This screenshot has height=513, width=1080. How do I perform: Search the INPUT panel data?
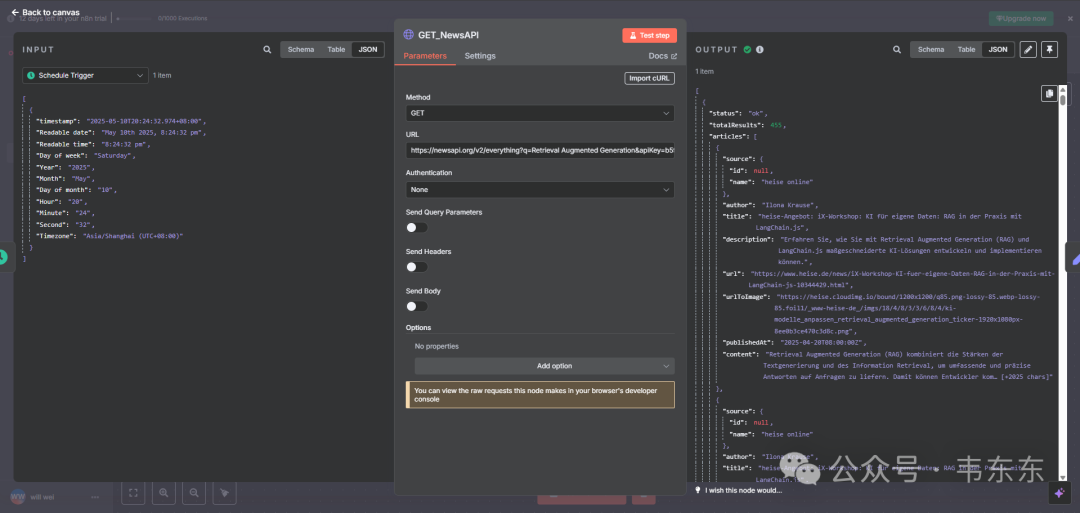[x=267, y=50]
